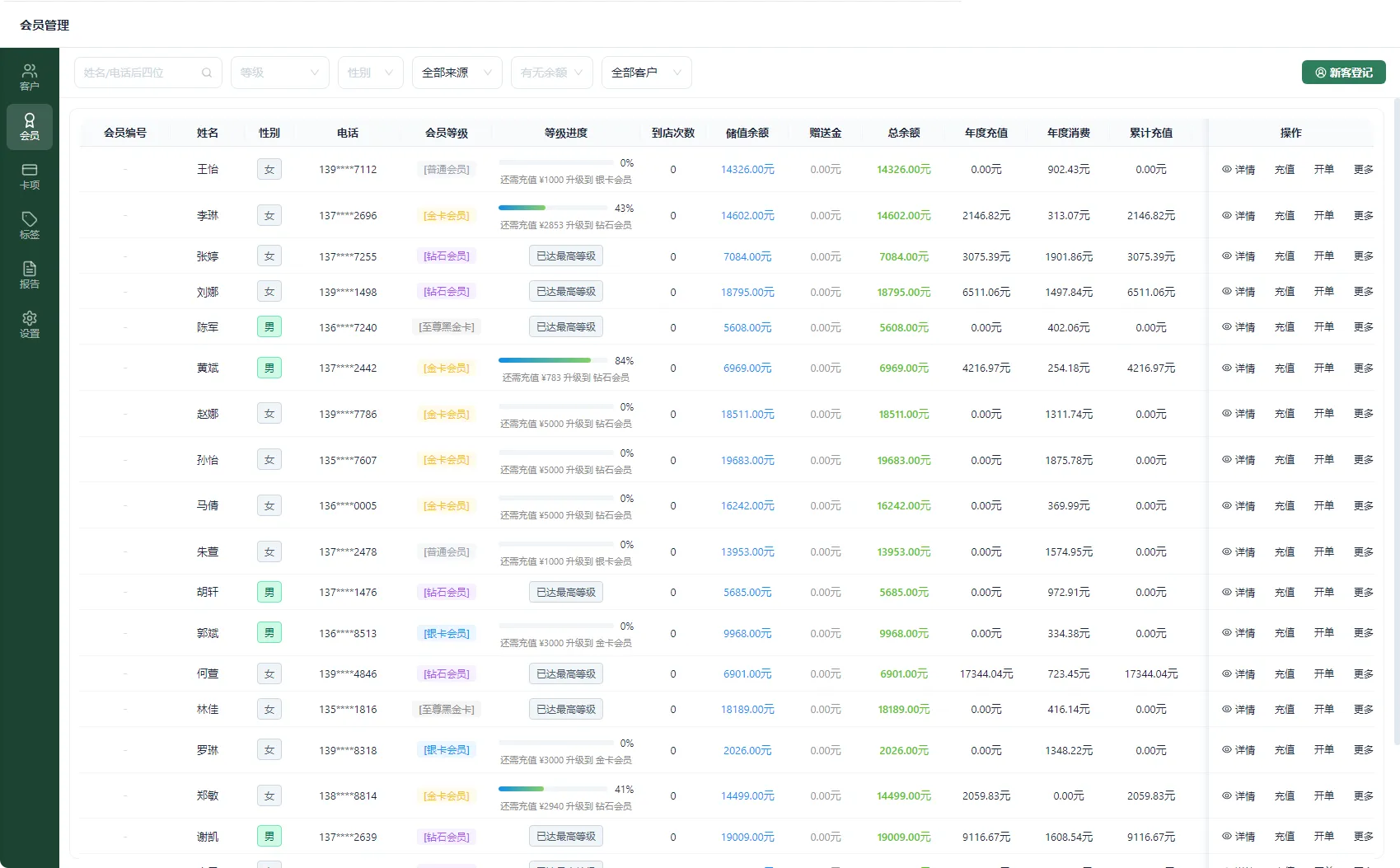Go to 卡项 in the sidebar
1400x868 pixels.
click(30, 176)
